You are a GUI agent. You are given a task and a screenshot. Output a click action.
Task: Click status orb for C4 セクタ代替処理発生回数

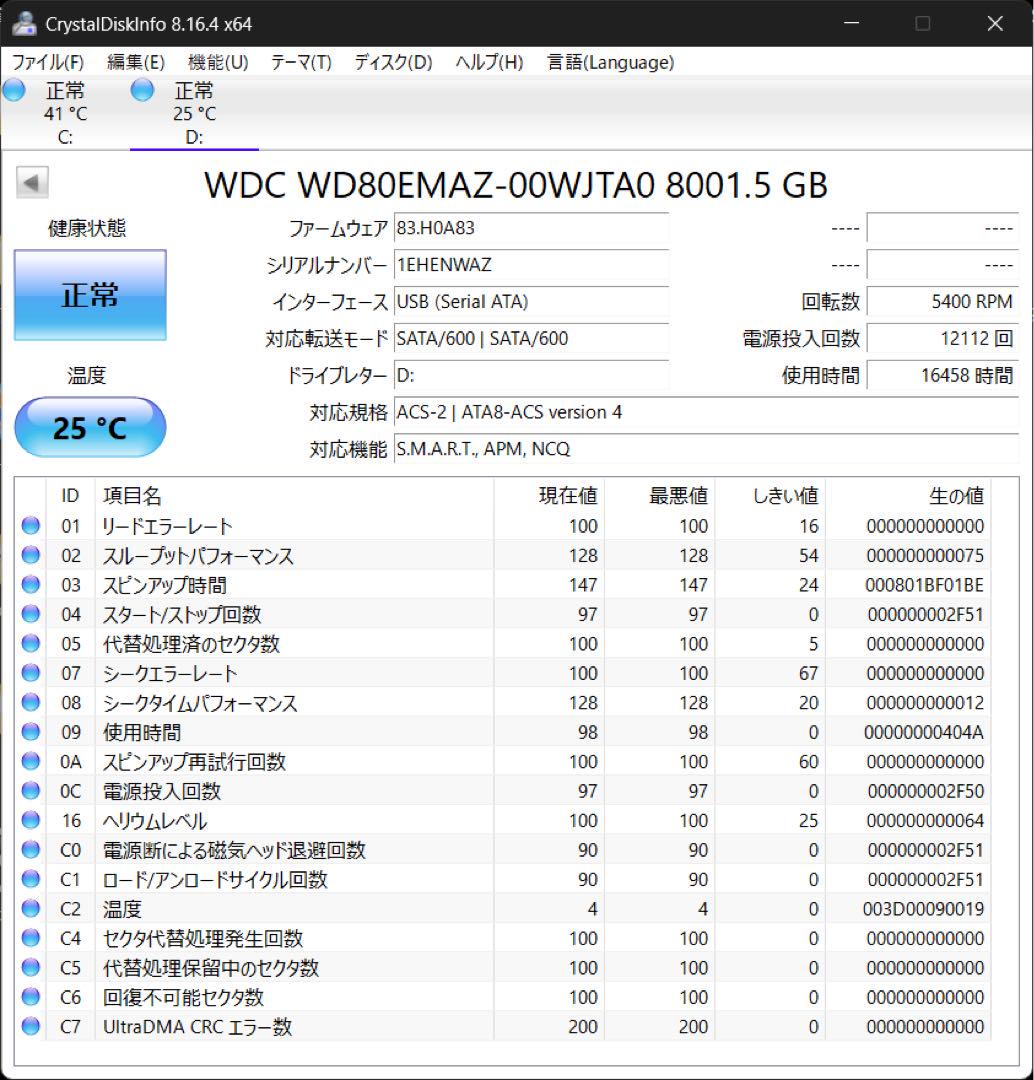31,938
